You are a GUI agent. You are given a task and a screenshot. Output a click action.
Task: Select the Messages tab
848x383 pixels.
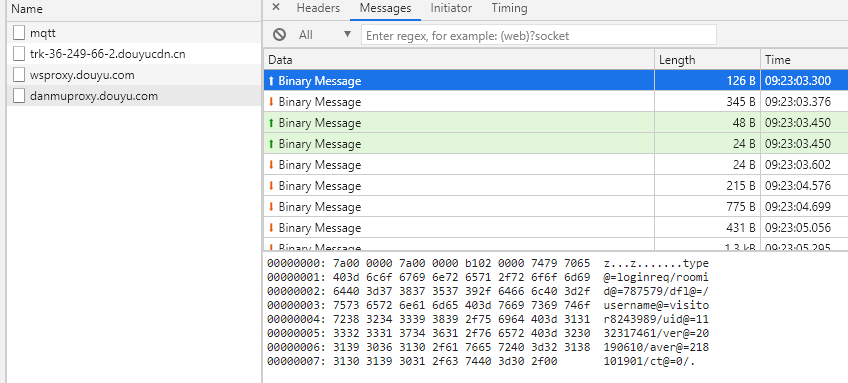tap(385, 9)
